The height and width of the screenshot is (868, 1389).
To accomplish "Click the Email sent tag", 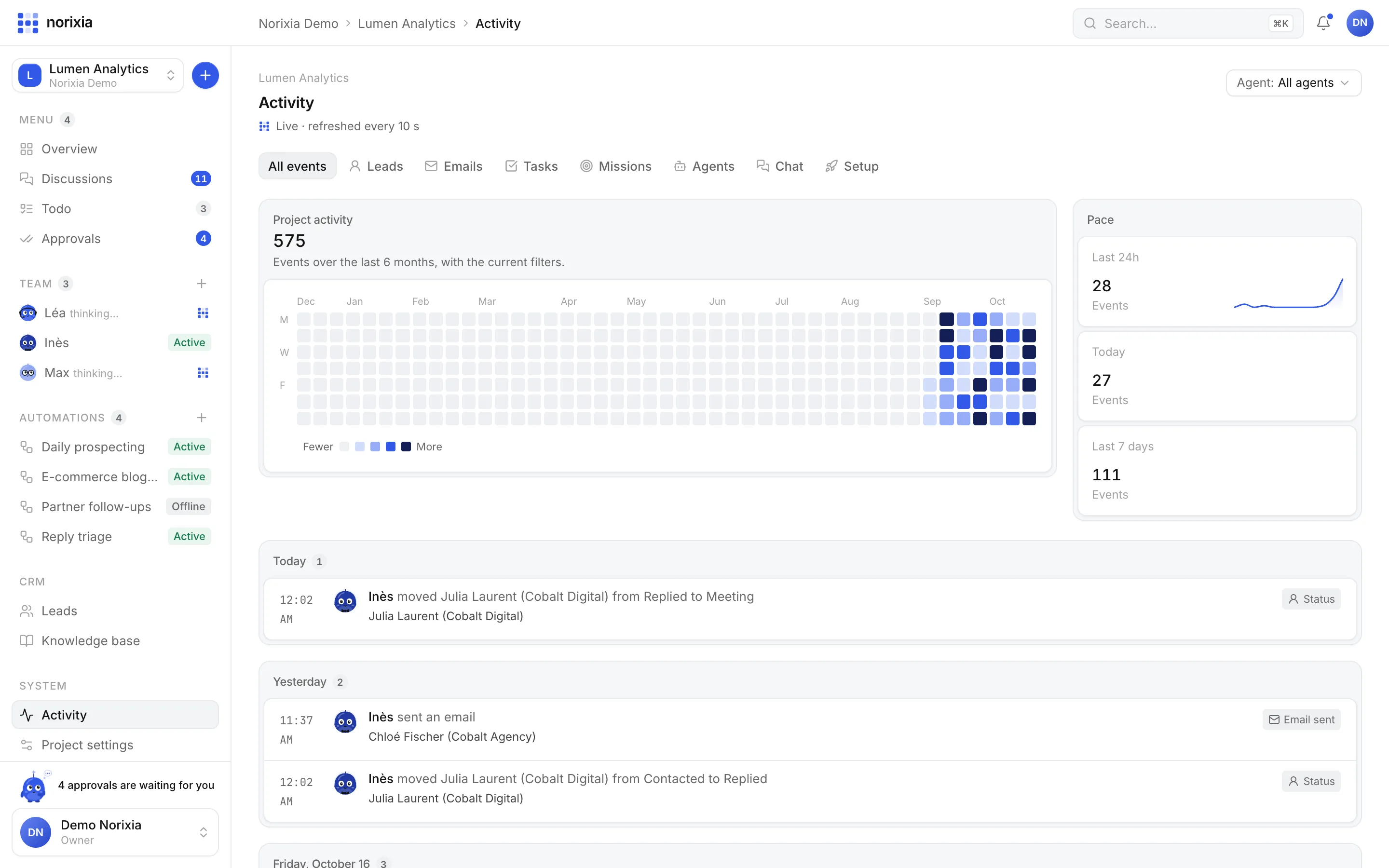I will (x=1301, y=719).
